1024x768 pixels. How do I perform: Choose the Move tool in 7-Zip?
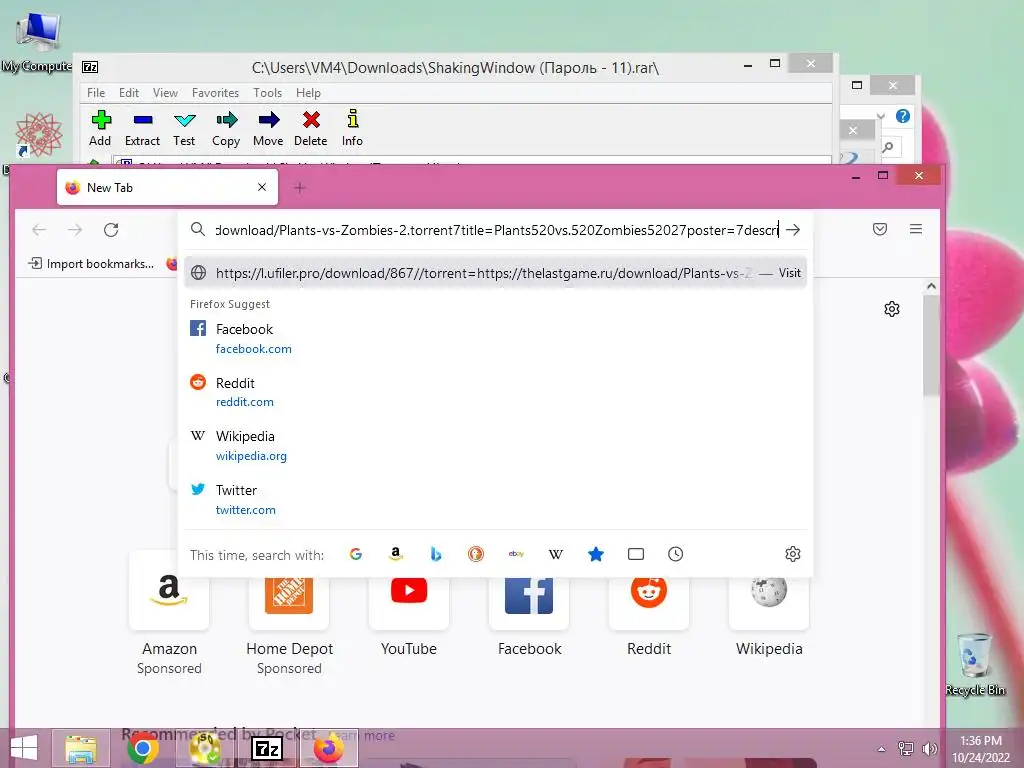click(268, 128)
